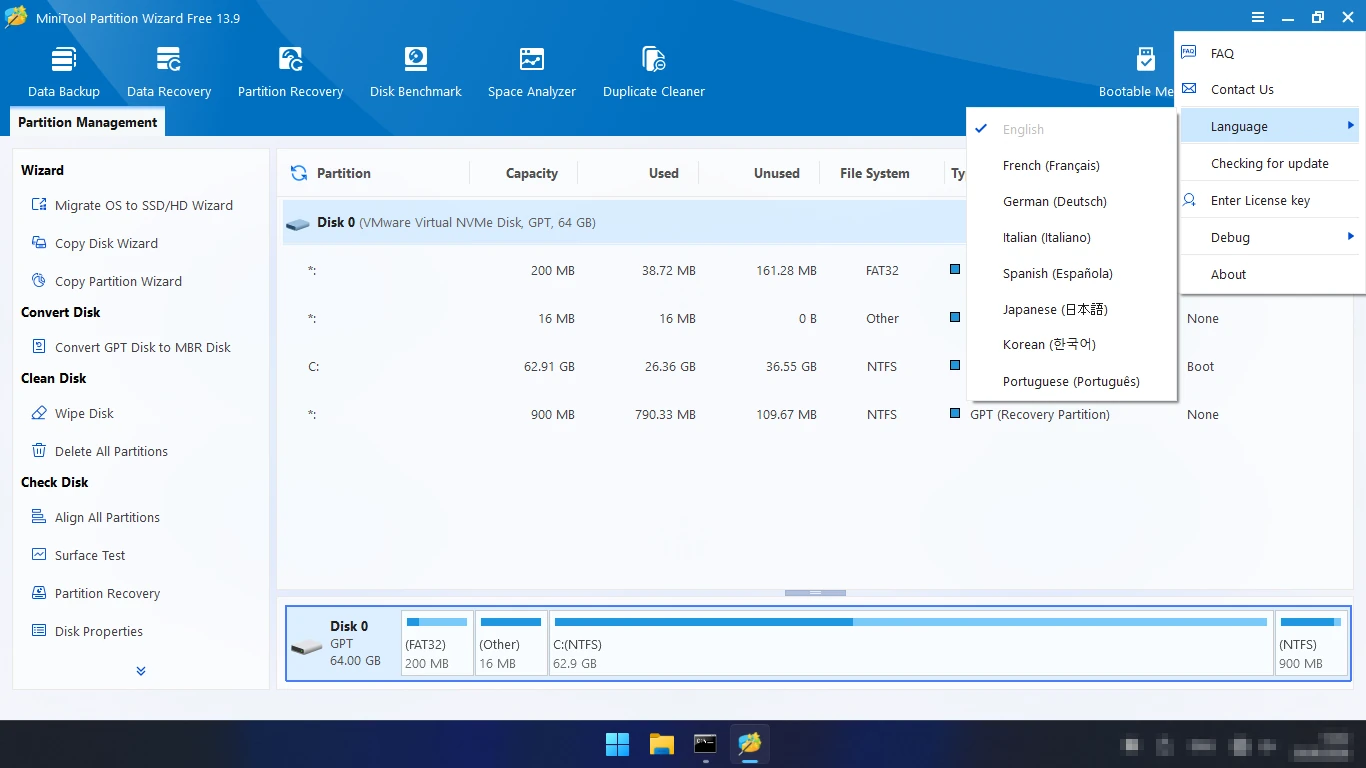Expand the Debug submenu
The width and height of the screenshot is (1366, 768).
click(x=1270, y=237)
